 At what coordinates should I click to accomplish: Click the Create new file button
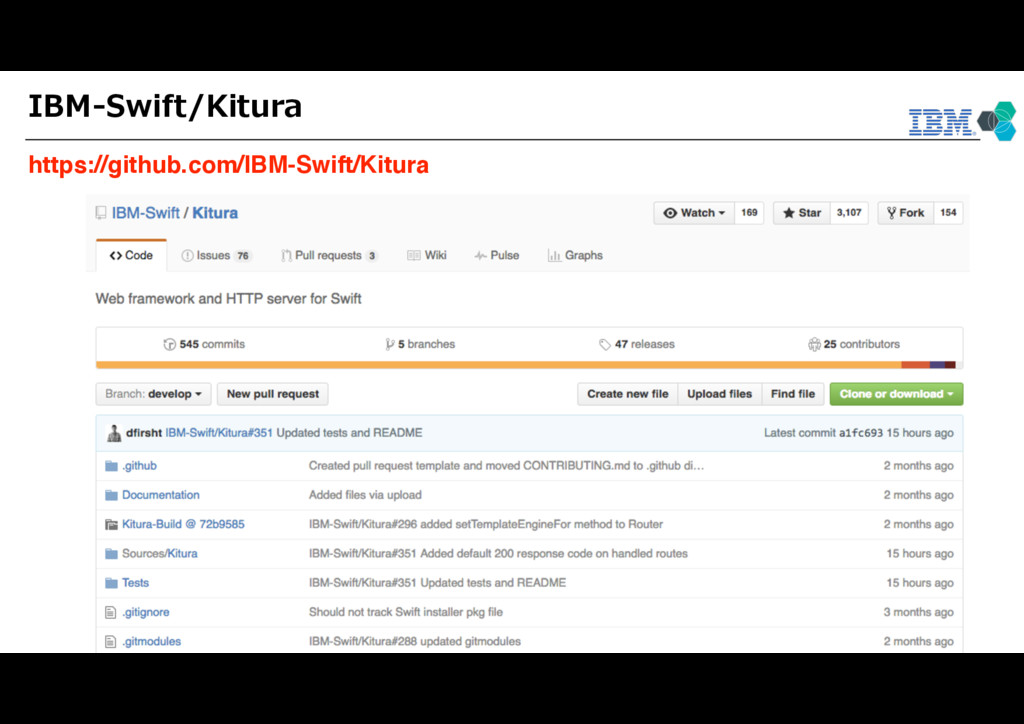pyautogui.click(x=627, y=394)
